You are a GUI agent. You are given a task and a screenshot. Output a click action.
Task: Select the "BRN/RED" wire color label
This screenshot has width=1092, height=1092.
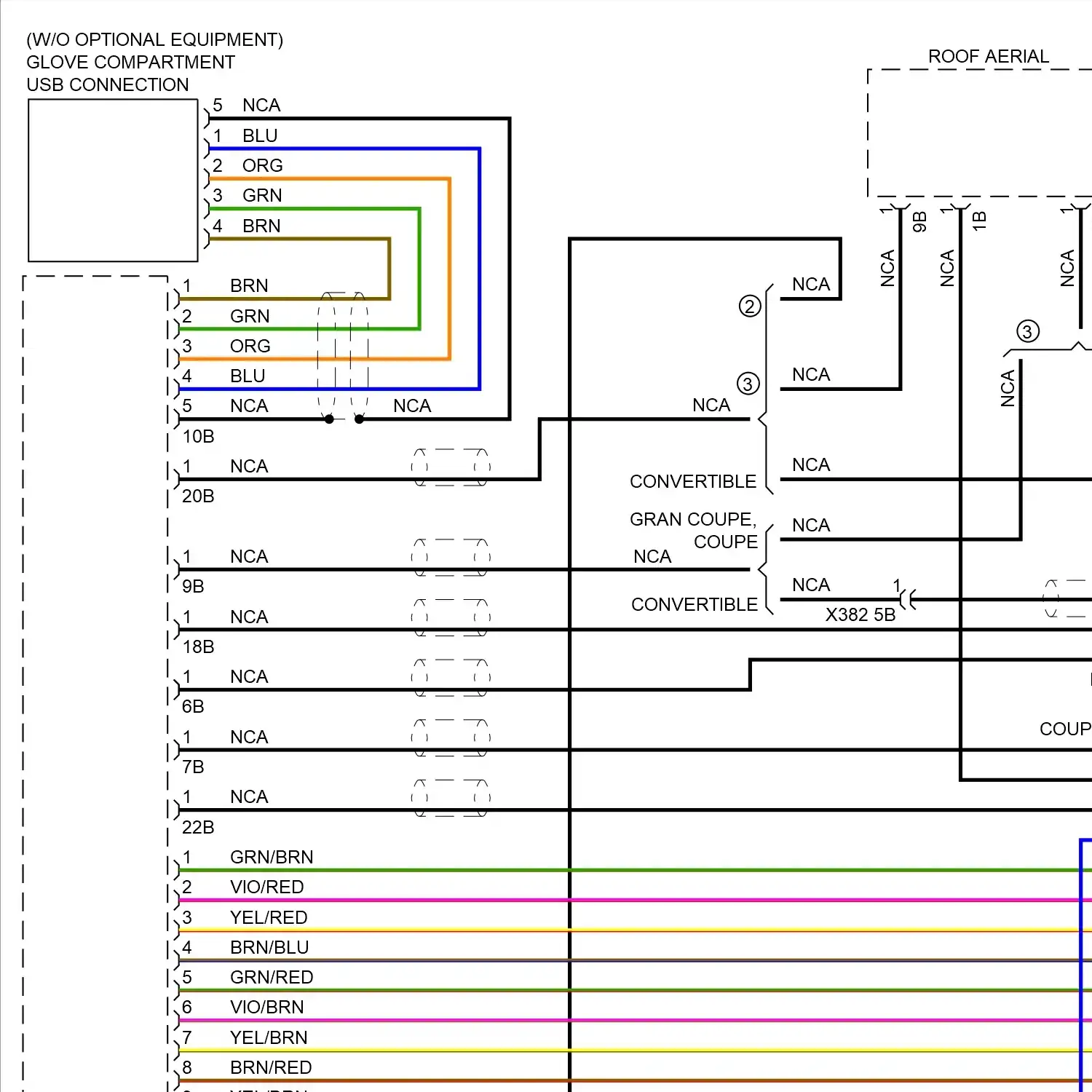pyautogui.click(x=271, y=1067)
